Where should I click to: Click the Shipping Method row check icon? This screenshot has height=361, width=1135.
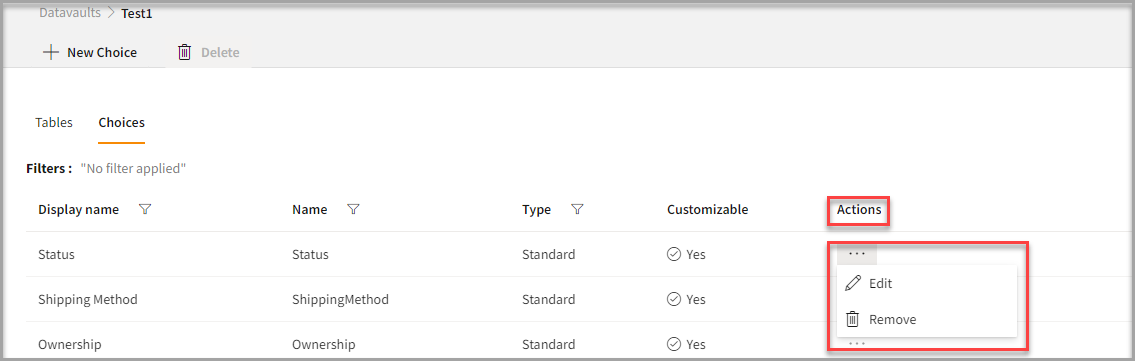[x=674, y=300]
